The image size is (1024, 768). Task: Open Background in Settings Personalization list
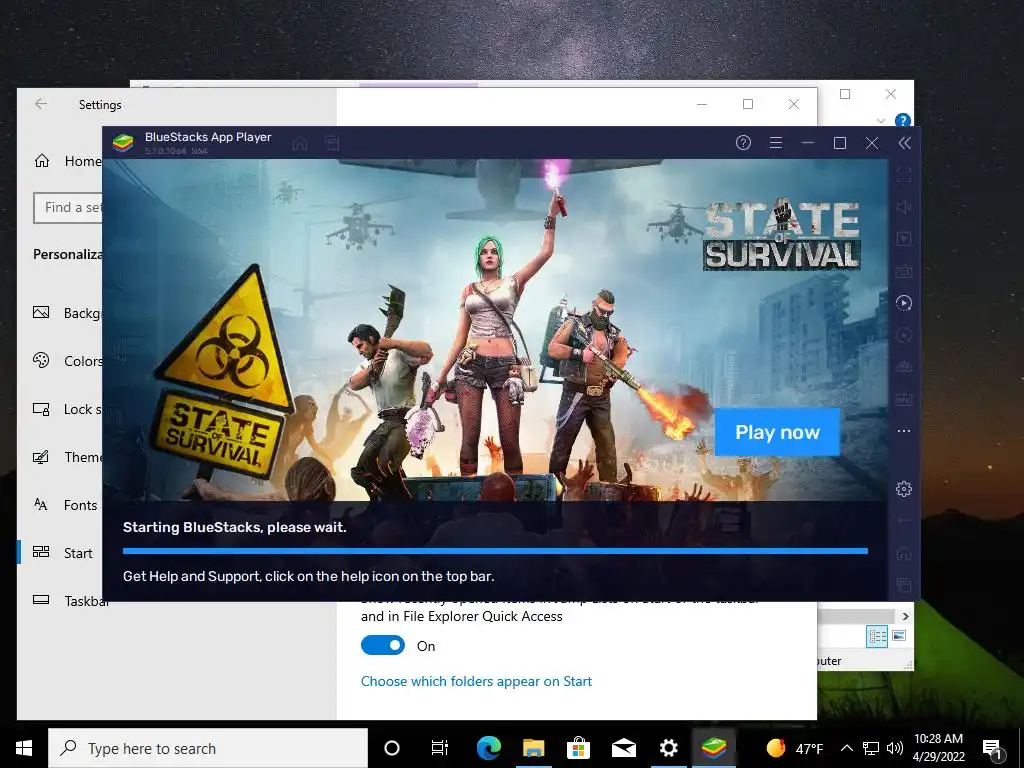[68, 313]
